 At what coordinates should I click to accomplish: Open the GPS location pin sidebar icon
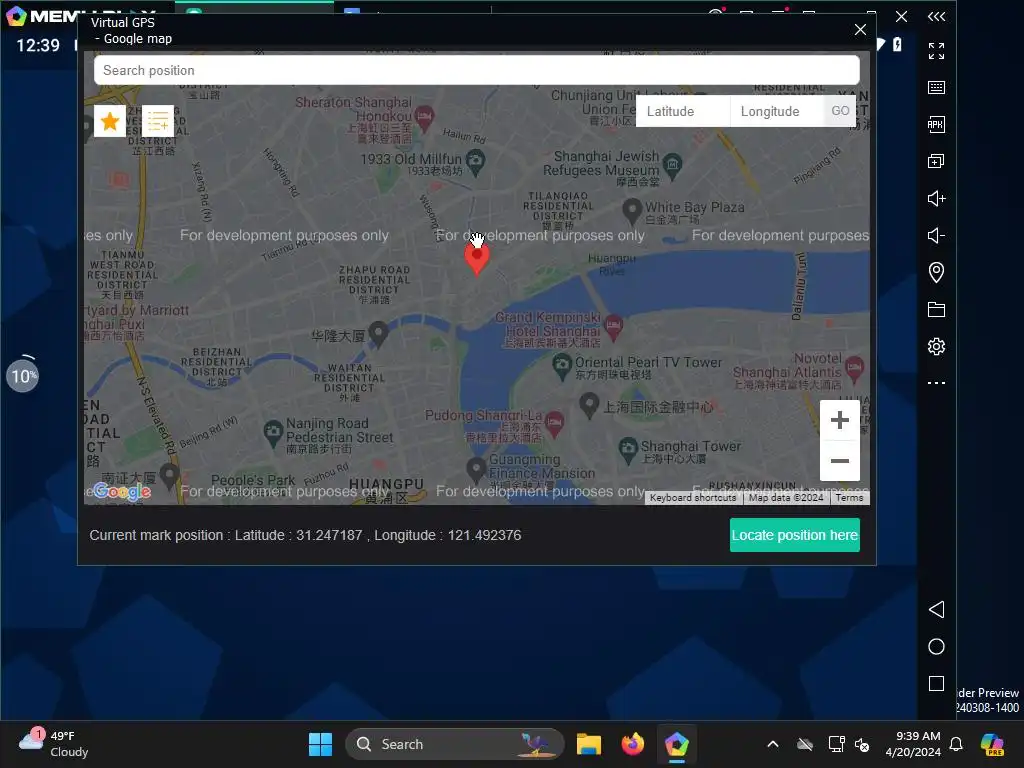(936, 272)
